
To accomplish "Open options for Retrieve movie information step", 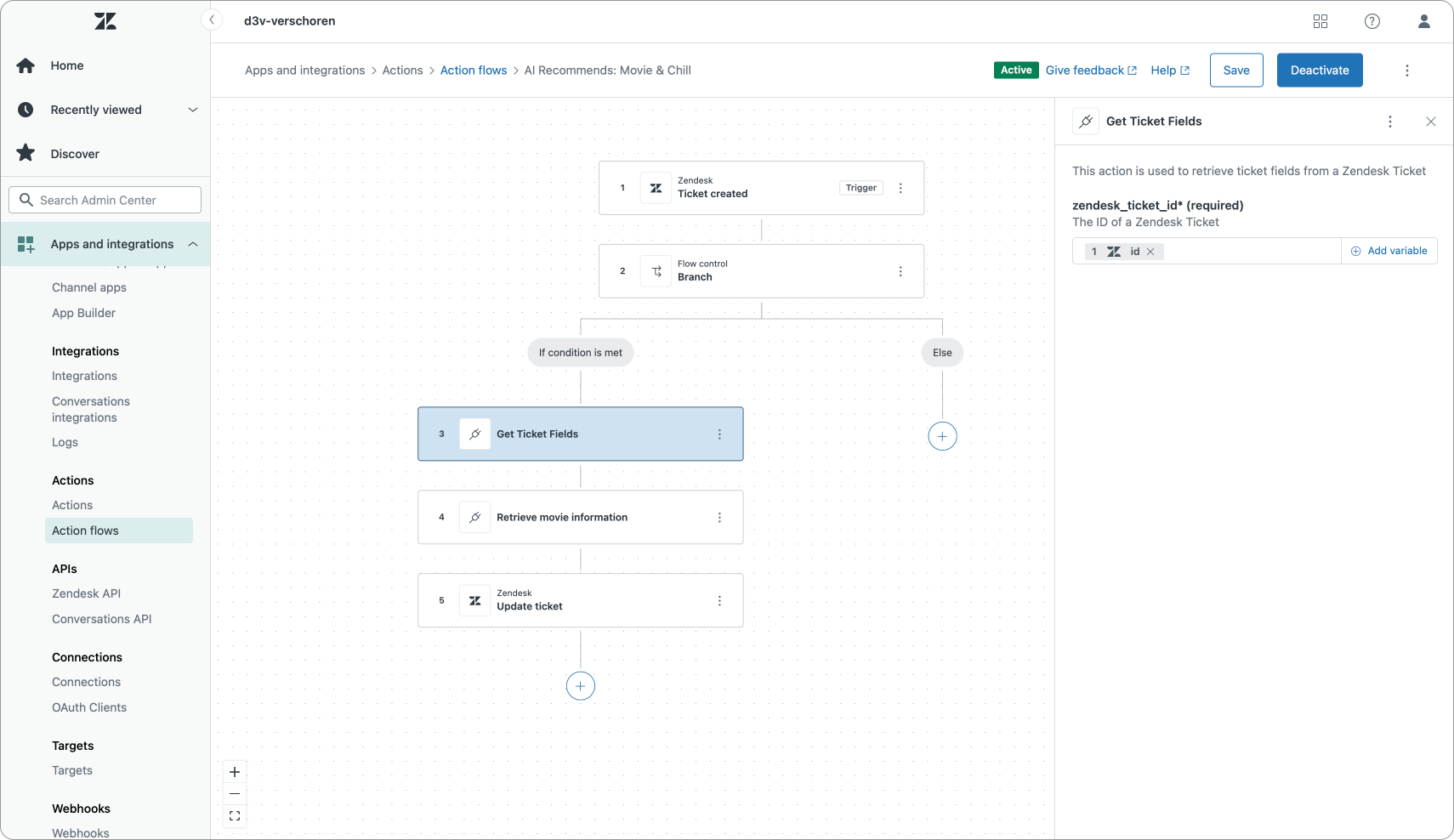I will pyautogui.click(x=719, y=518).
